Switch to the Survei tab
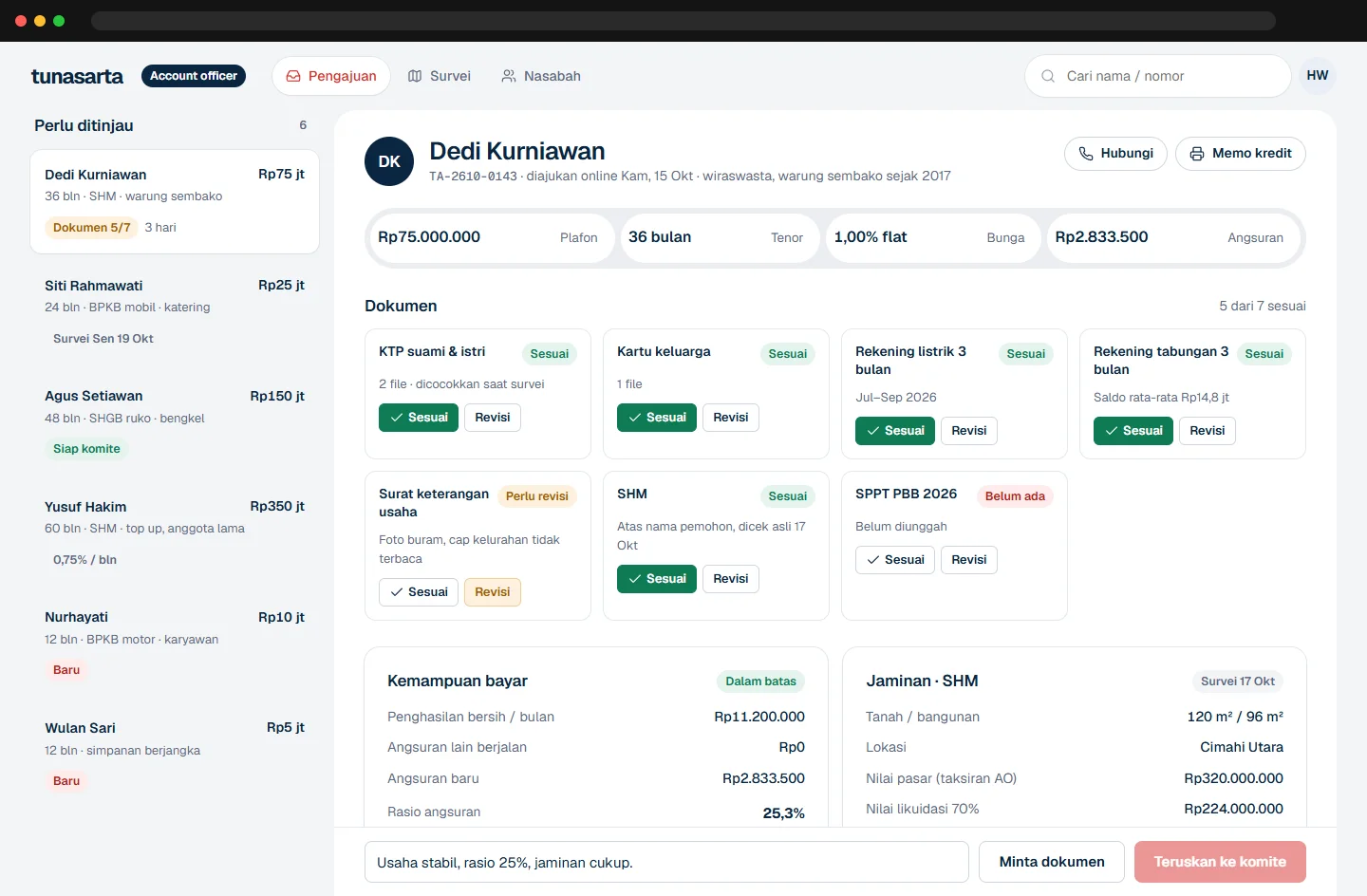 (x=439, y=76)
